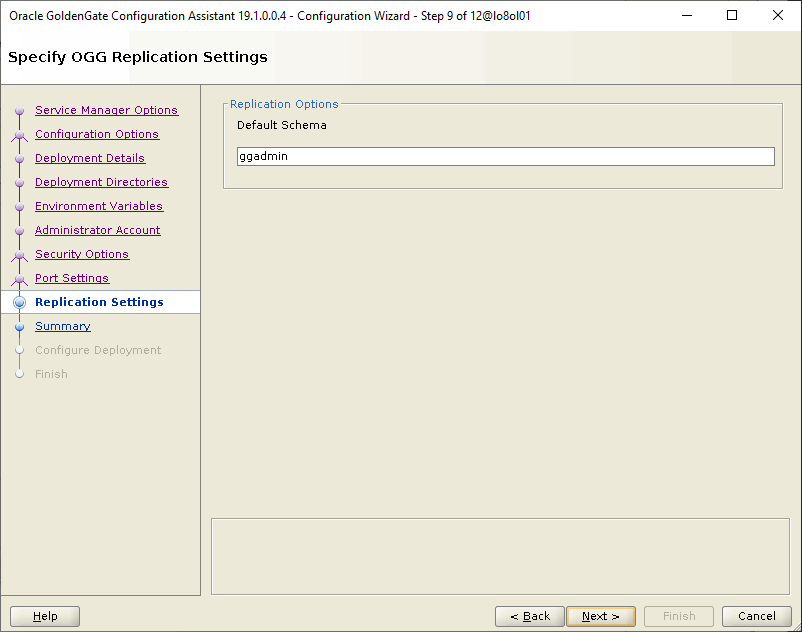802x632 pixels.
Task: Click the Default Schema input field
Action: (x=505, y=157)
